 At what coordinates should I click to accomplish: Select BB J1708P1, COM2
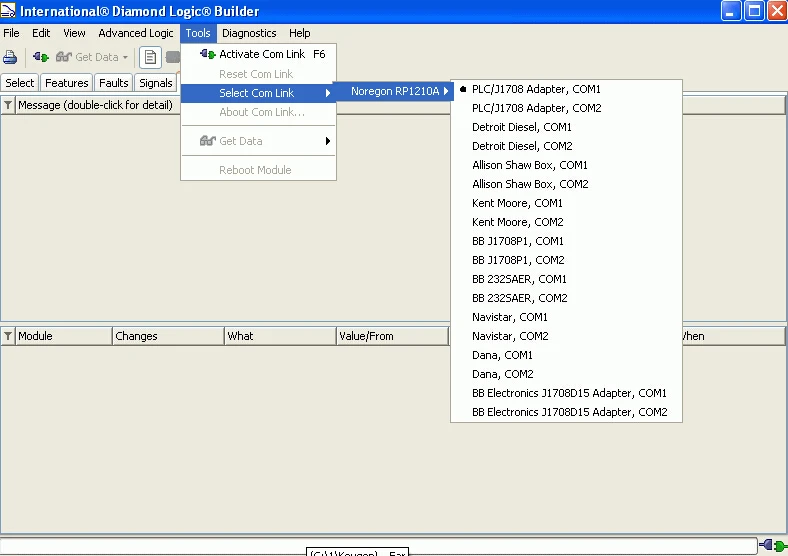coord(566,260)
